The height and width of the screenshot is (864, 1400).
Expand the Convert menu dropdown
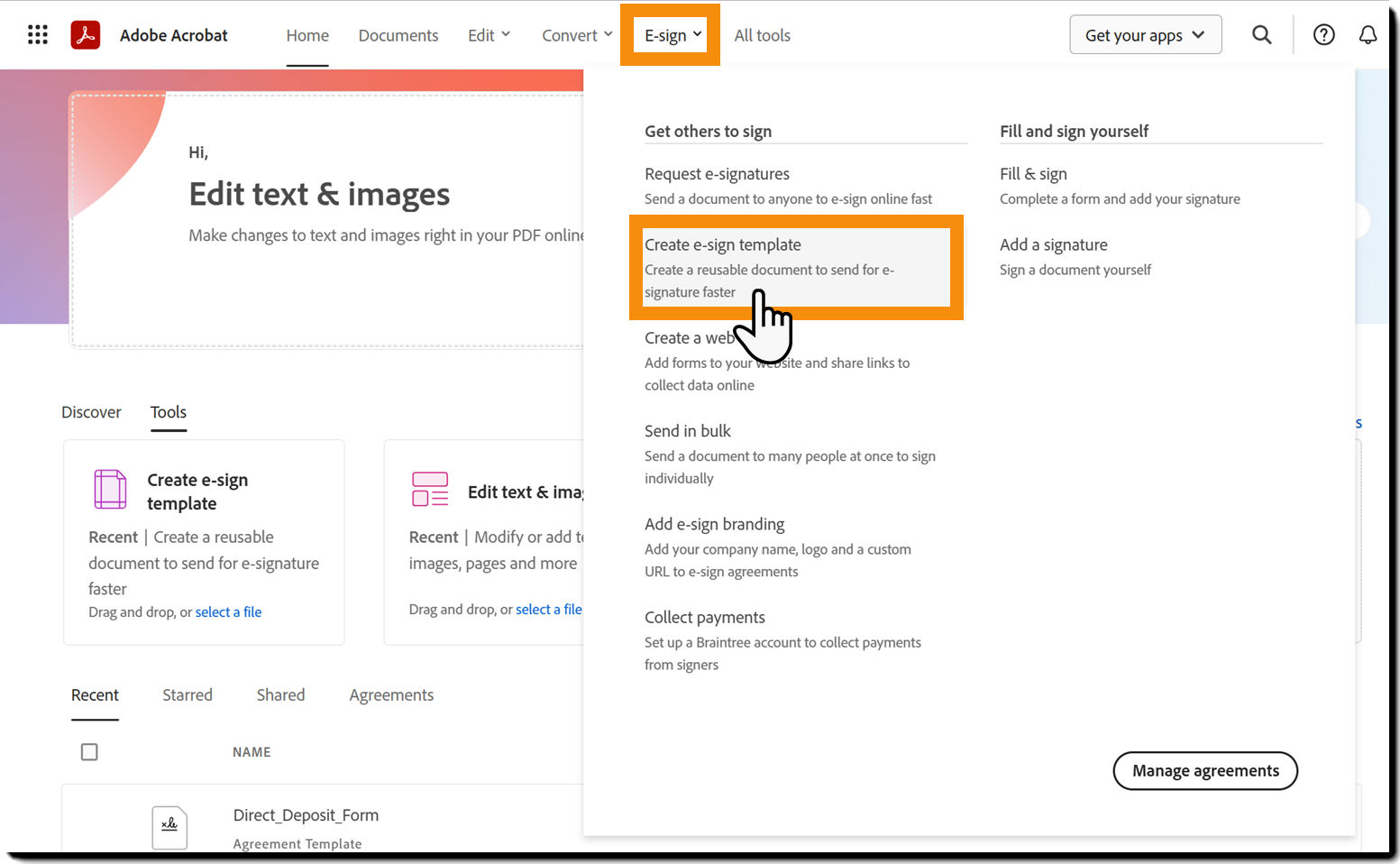(577, 35)
